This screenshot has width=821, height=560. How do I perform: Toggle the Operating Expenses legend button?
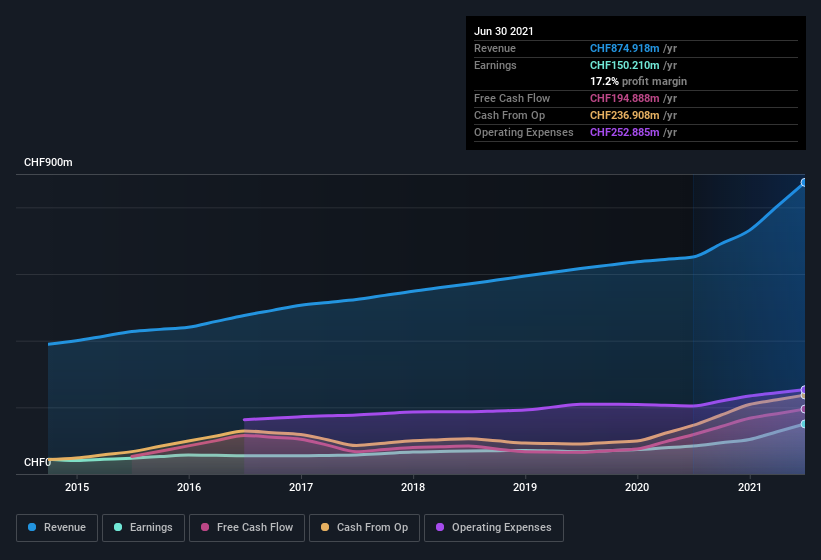click(494, 528)
